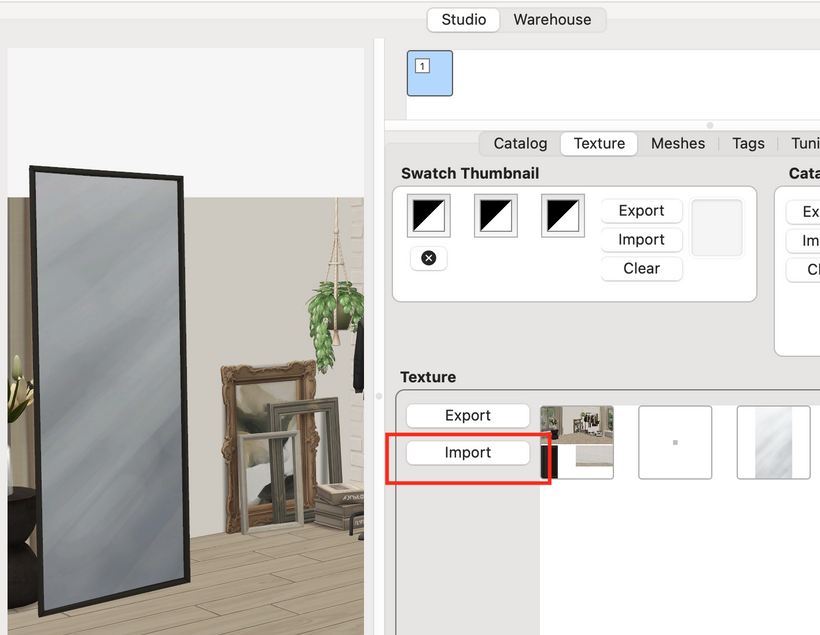Switch to the Studio tab

464,19
